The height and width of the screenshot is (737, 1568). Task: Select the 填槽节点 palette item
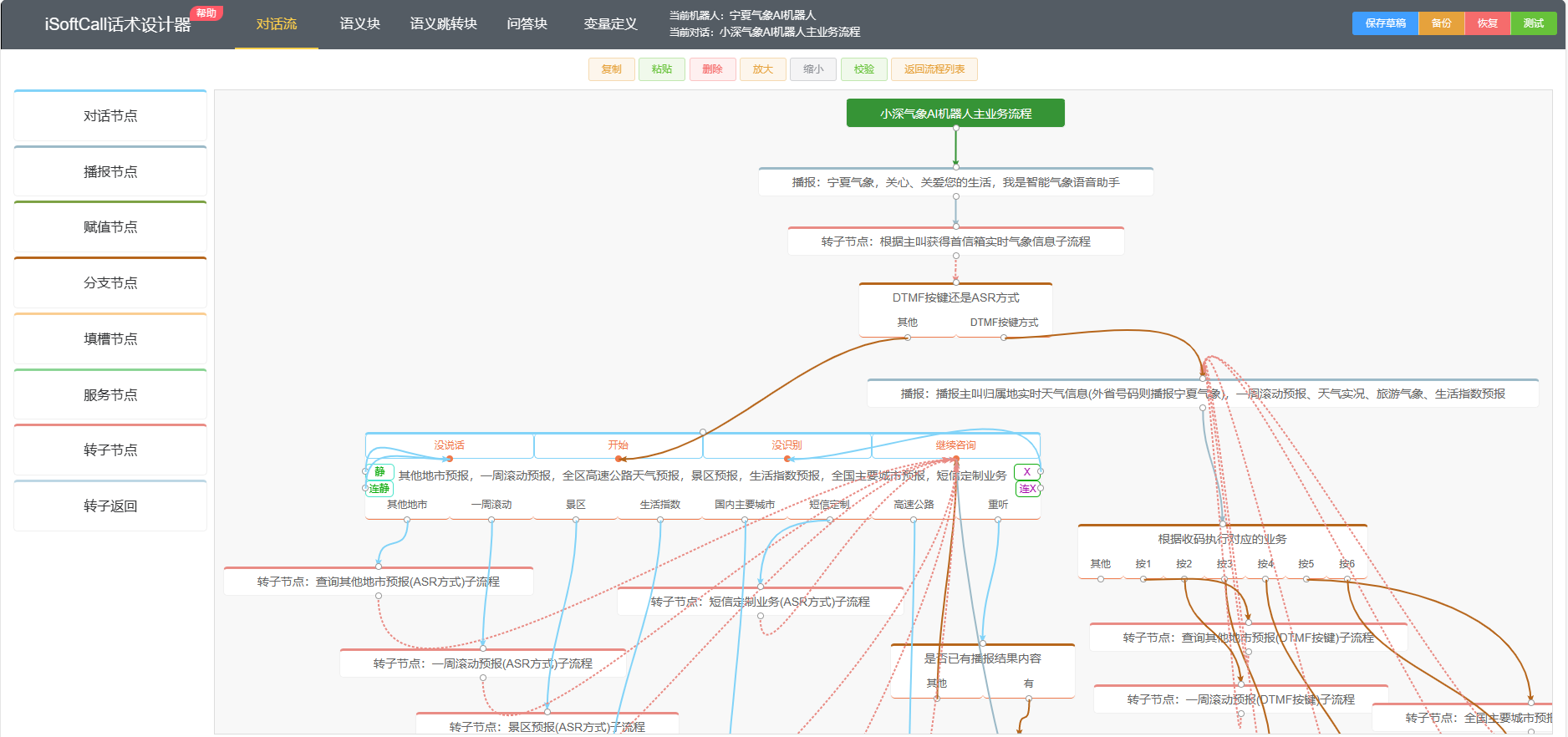click(x=110, y=338)
